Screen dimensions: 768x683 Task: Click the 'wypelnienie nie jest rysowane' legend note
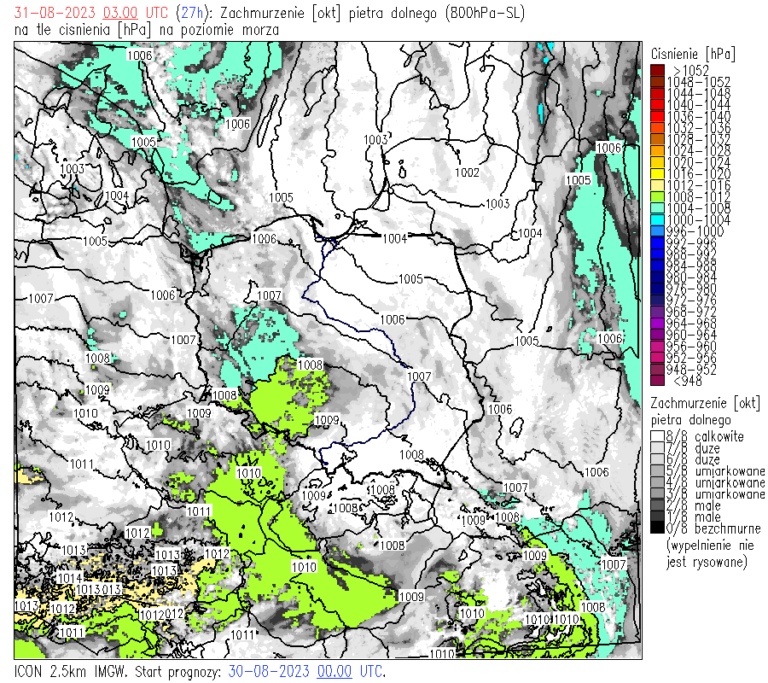(x=706, y=555)
